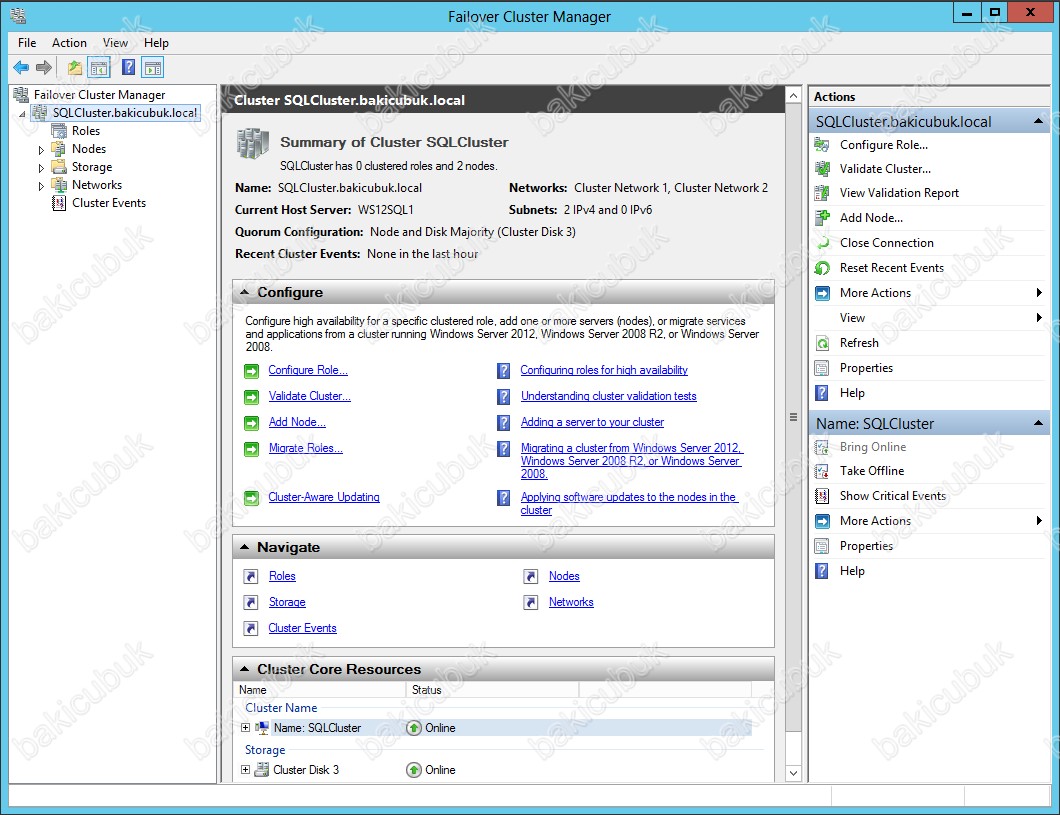Click scroll down arrow of center pane
1060x815 pixels.
click(794, 773)
